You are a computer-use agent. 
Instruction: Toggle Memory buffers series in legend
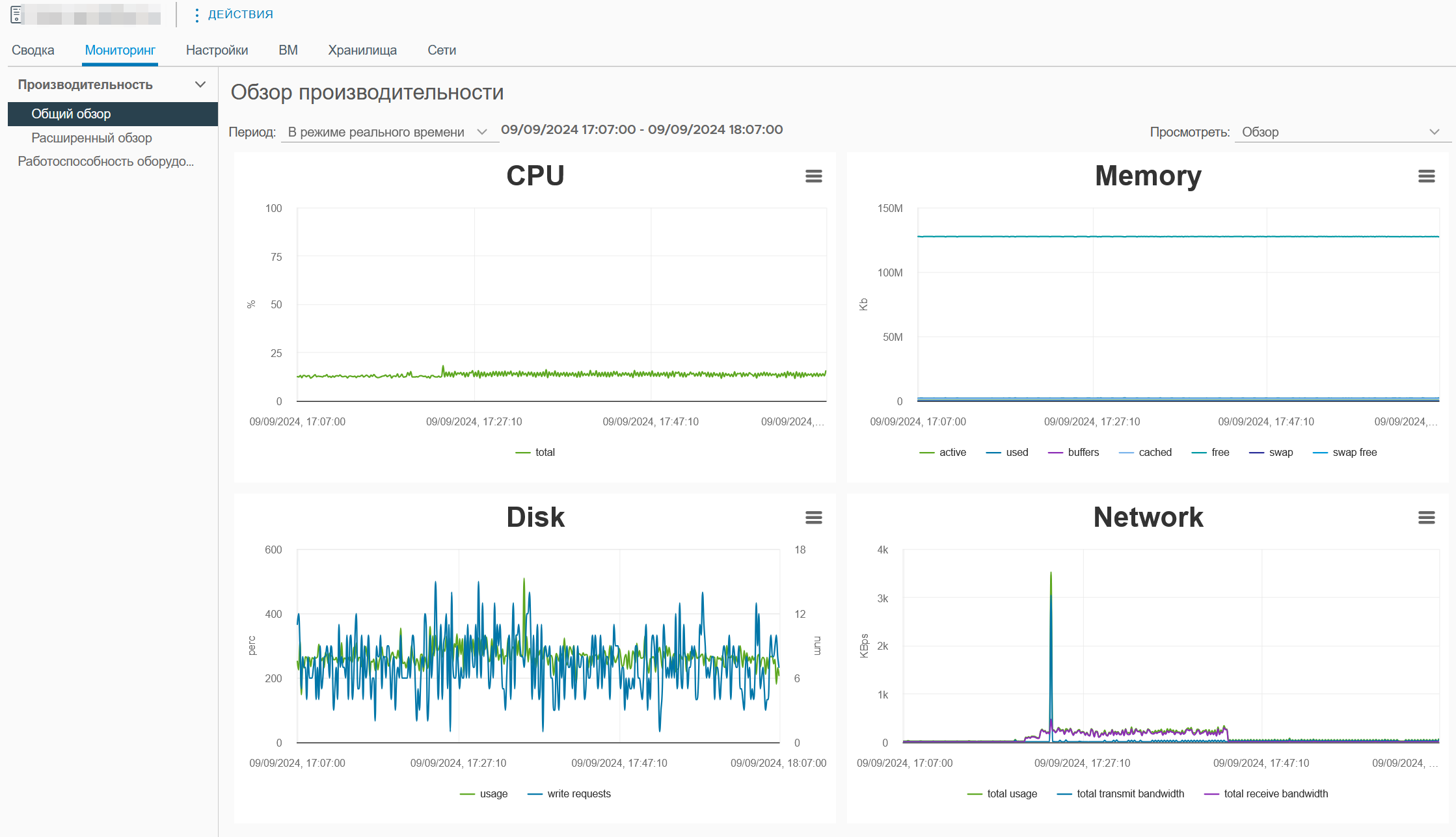pyautogui.click(x=1073, y=452)
